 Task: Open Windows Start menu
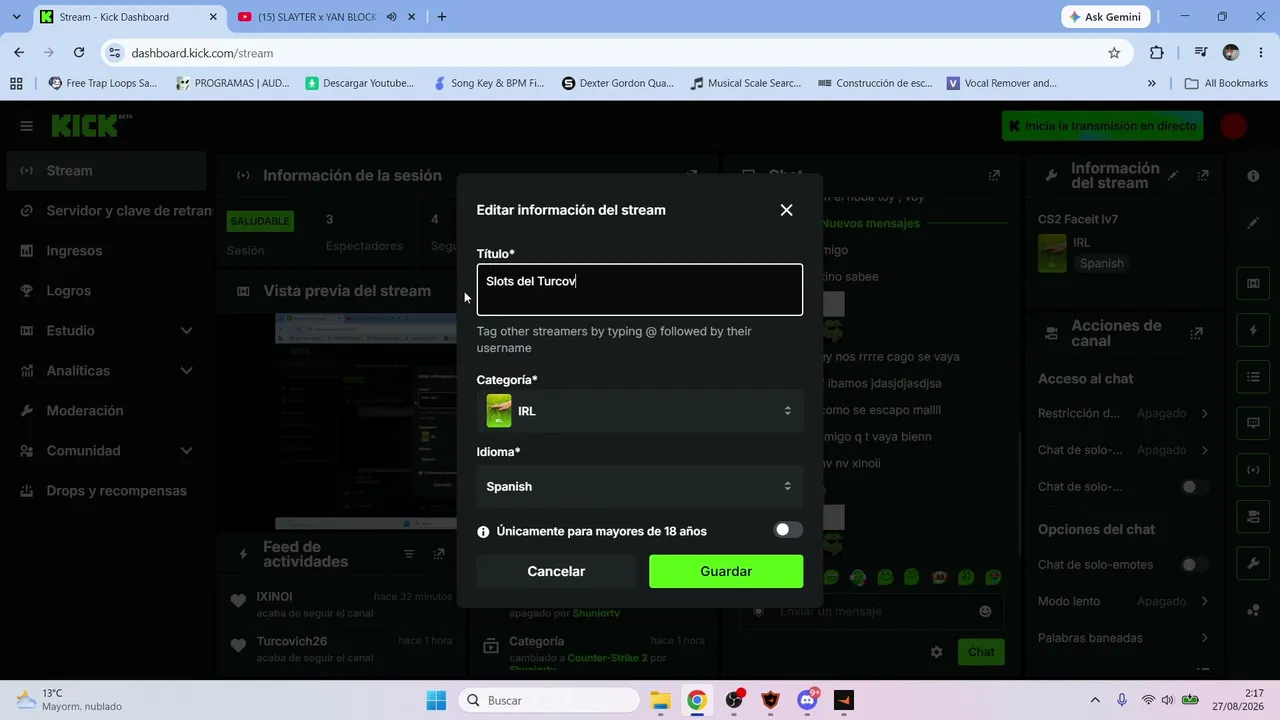[436, 700]
